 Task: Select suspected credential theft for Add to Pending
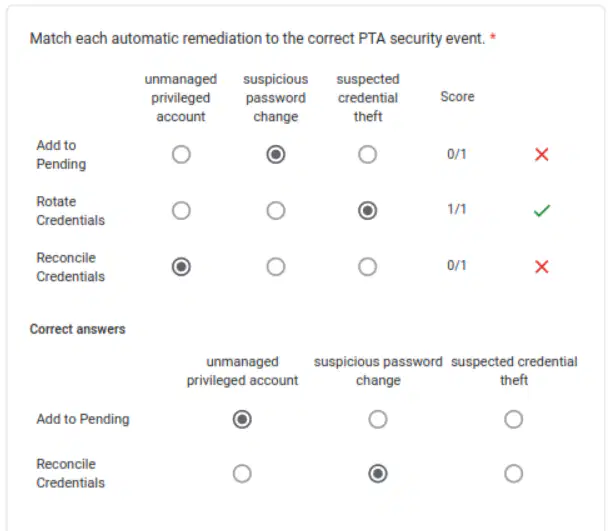tap(368, 154)
